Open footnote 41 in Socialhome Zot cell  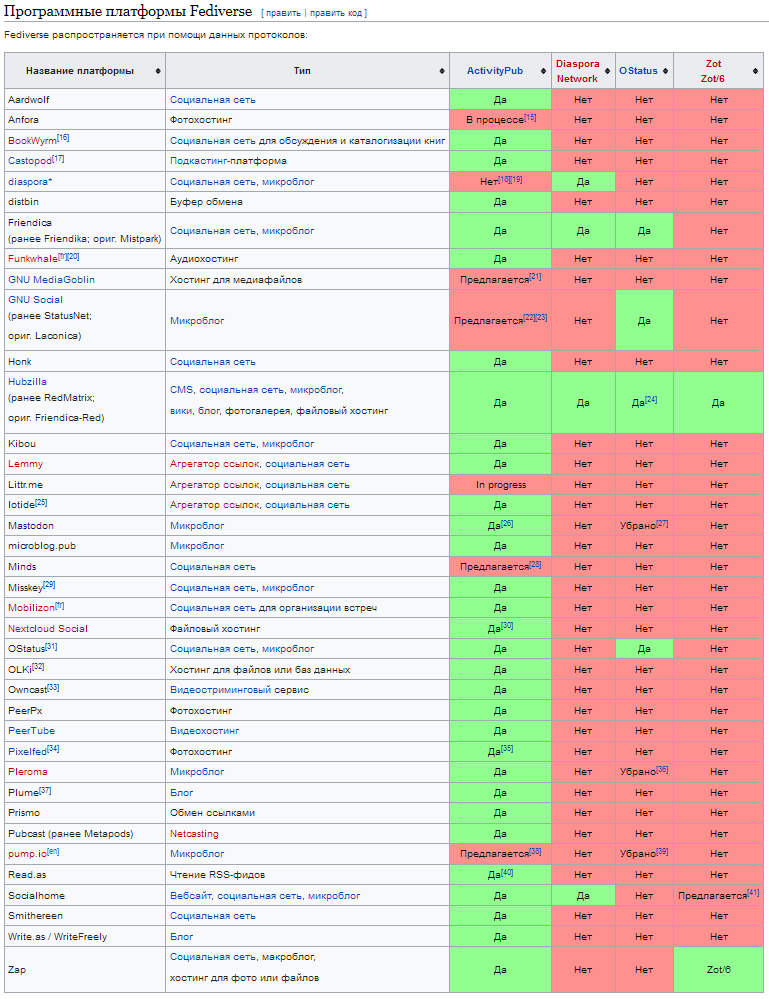coord(752,892)
